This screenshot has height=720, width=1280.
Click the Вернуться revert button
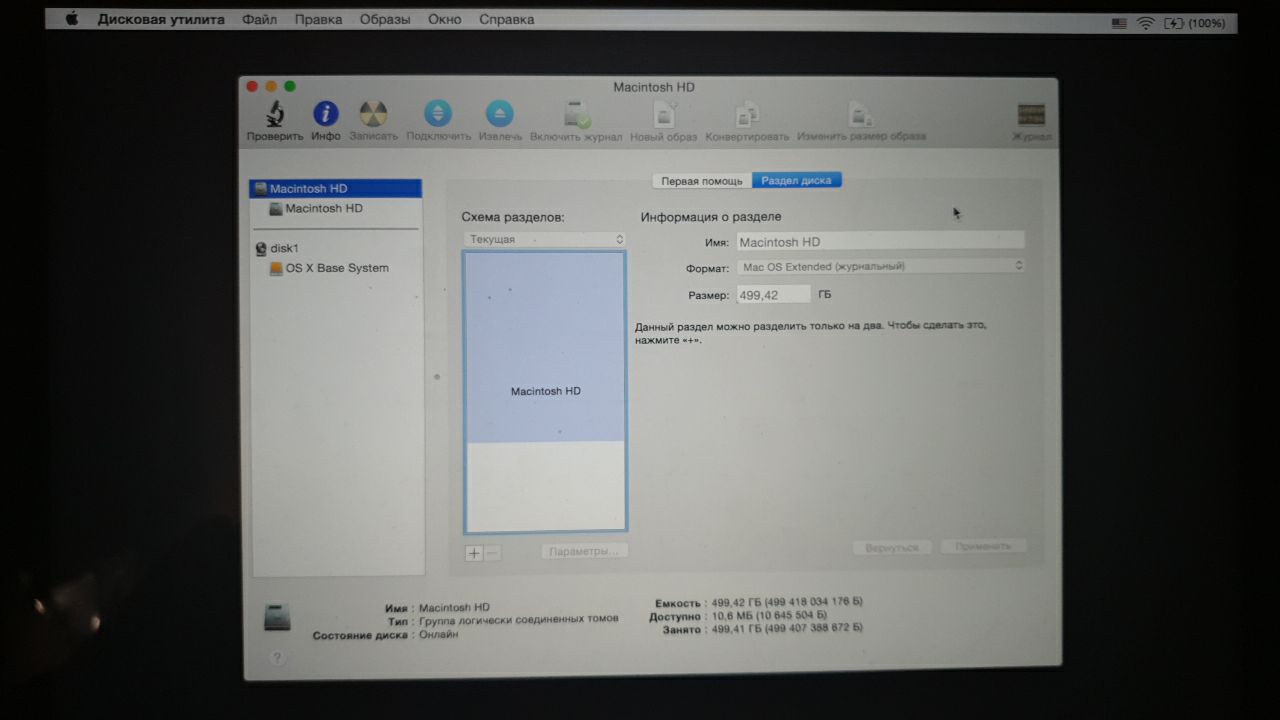[892, 547]
